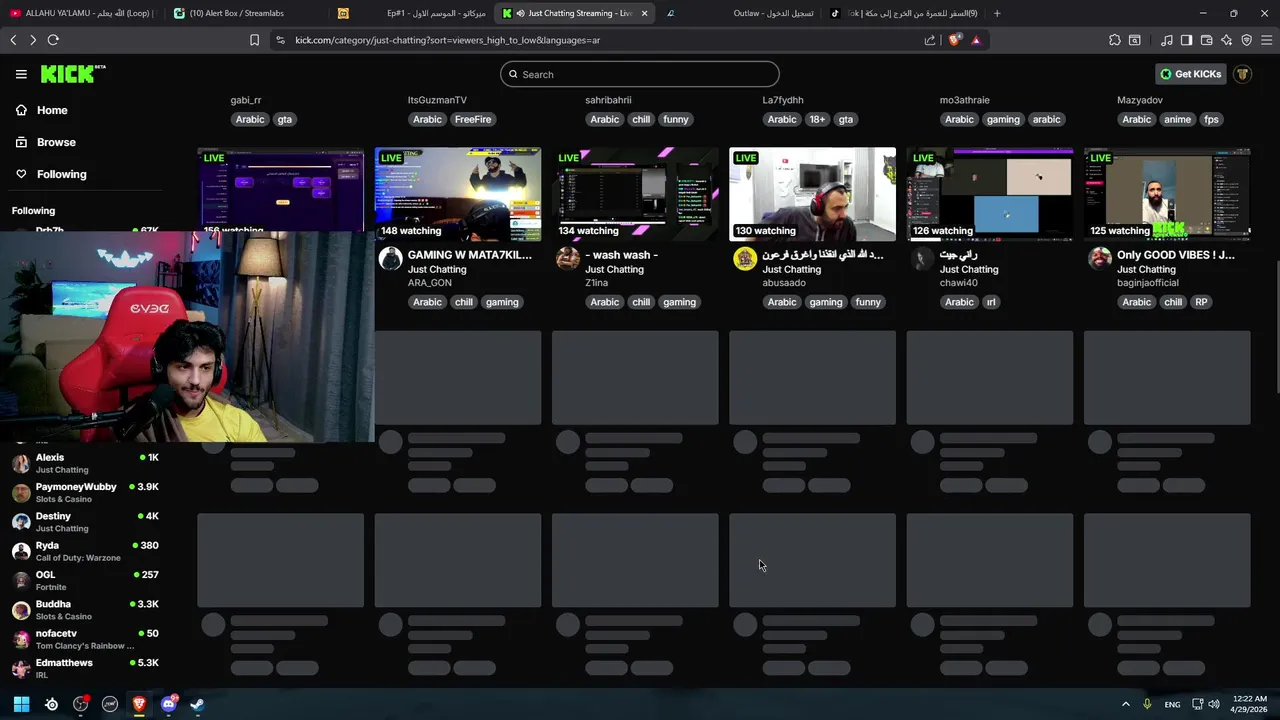Go back with browser back arrow
The image size is (1280, 720).
(x=13, y=40)
